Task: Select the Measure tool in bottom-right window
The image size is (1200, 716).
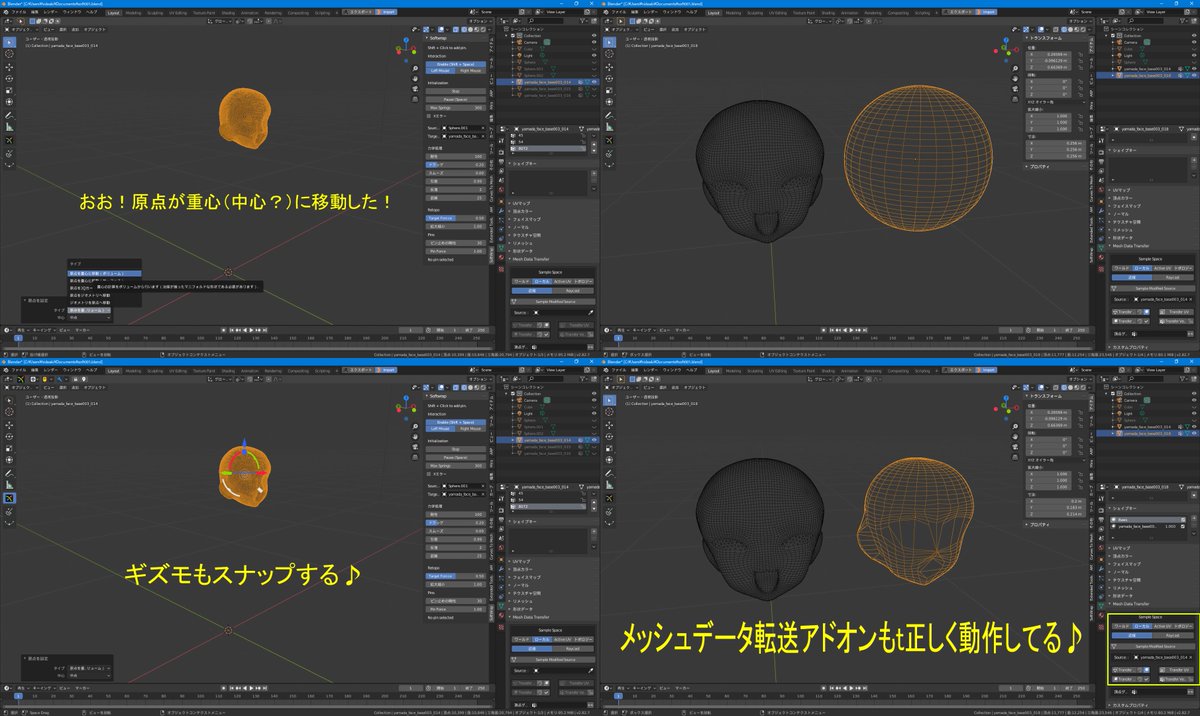Action: click(x=609, y=485)
